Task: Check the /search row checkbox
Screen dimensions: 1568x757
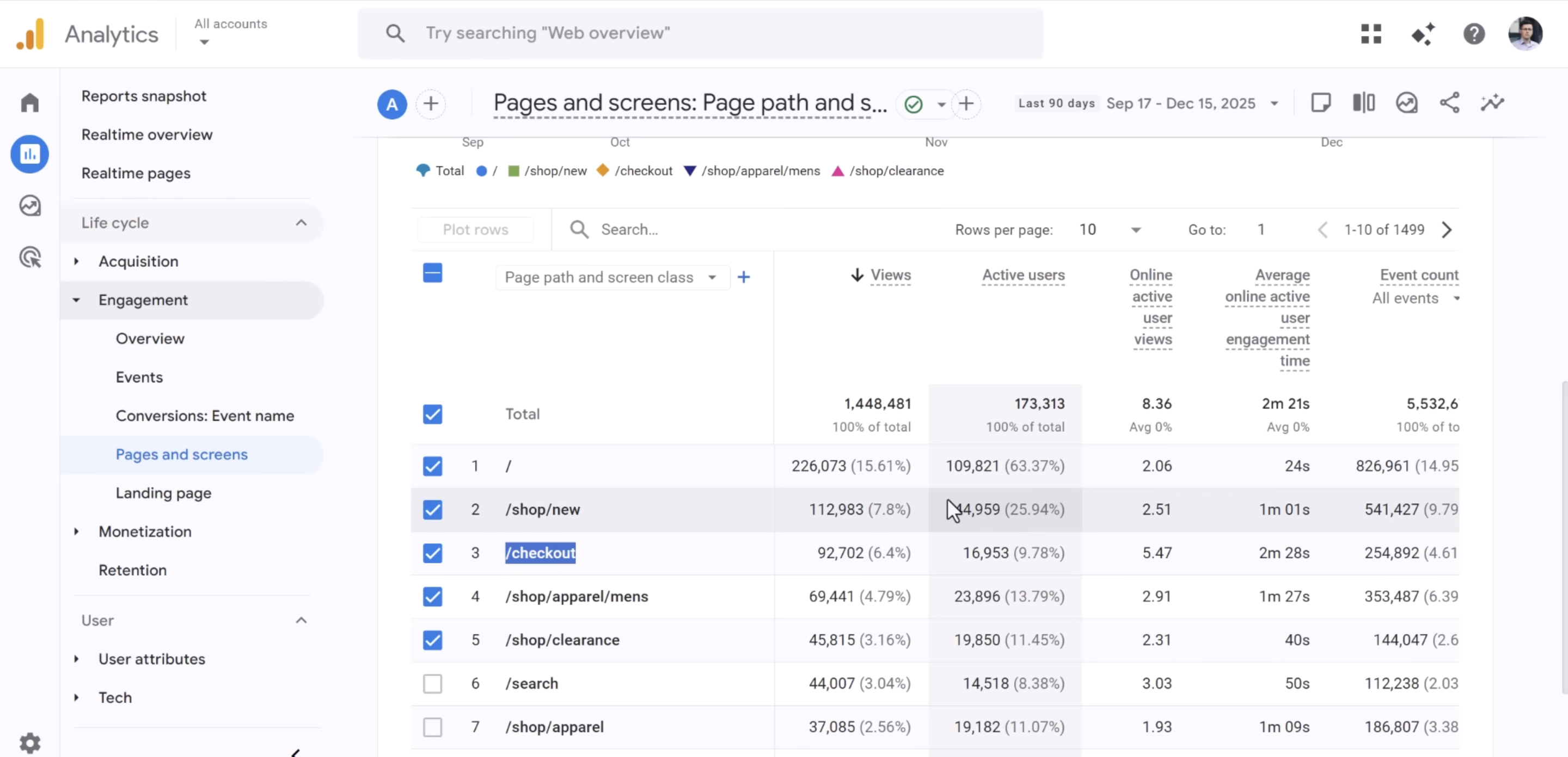Action: 432,683
